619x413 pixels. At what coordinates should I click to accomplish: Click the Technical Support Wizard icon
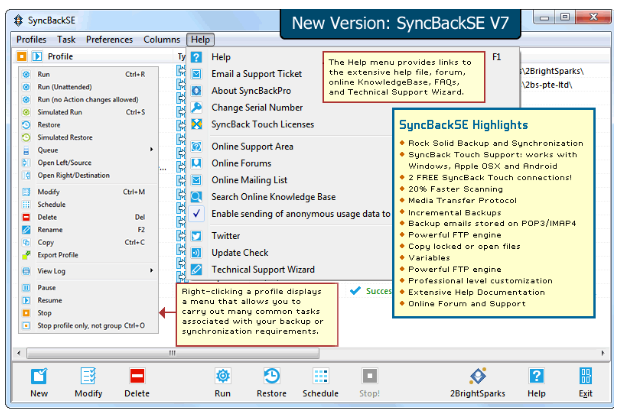pyautogui.click(x=196, y=270)
